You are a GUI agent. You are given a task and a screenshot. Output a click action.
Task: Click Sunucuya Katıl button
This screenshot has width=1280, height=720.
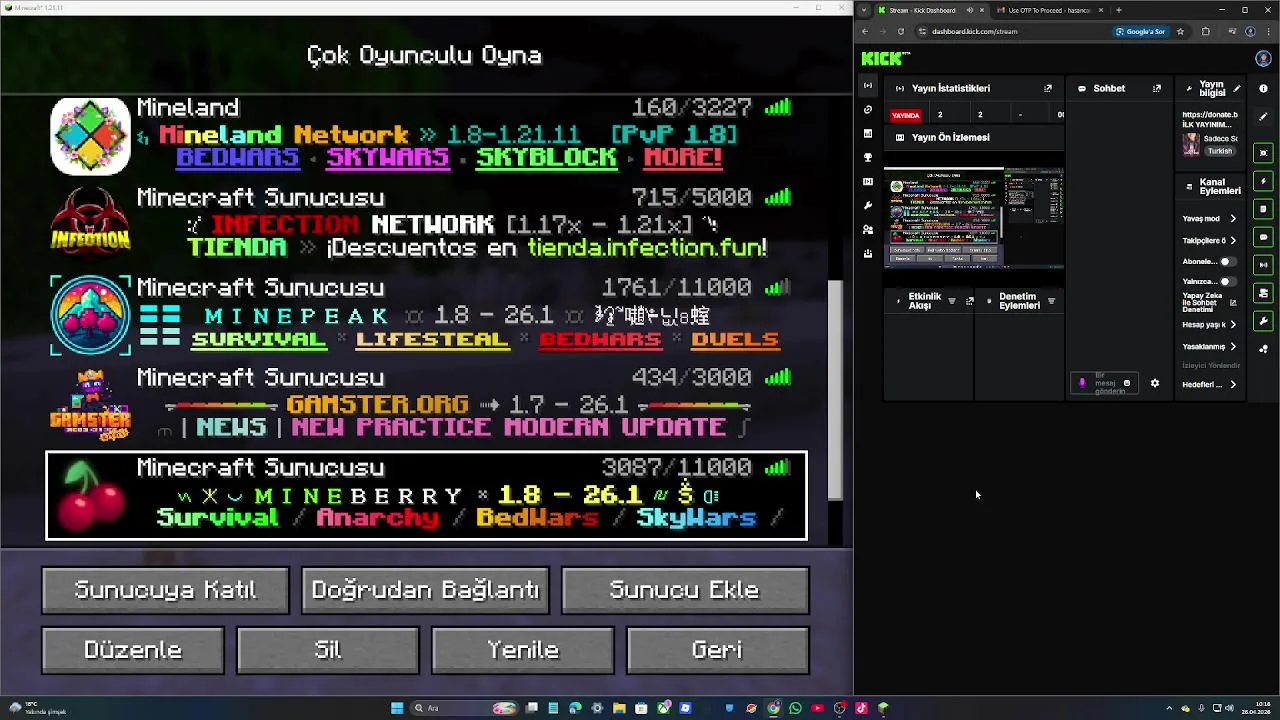point(165,590)
